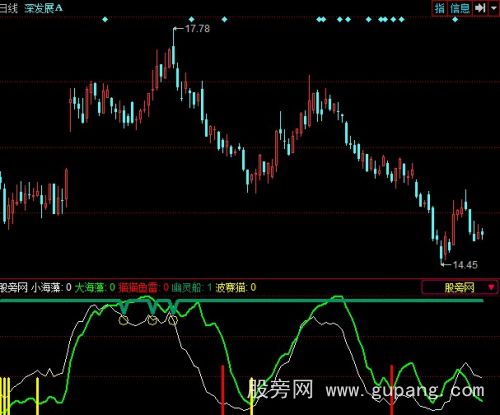Click the far-right cyan diamond below 信息
The image size is (500, 415).
(455, 19)
